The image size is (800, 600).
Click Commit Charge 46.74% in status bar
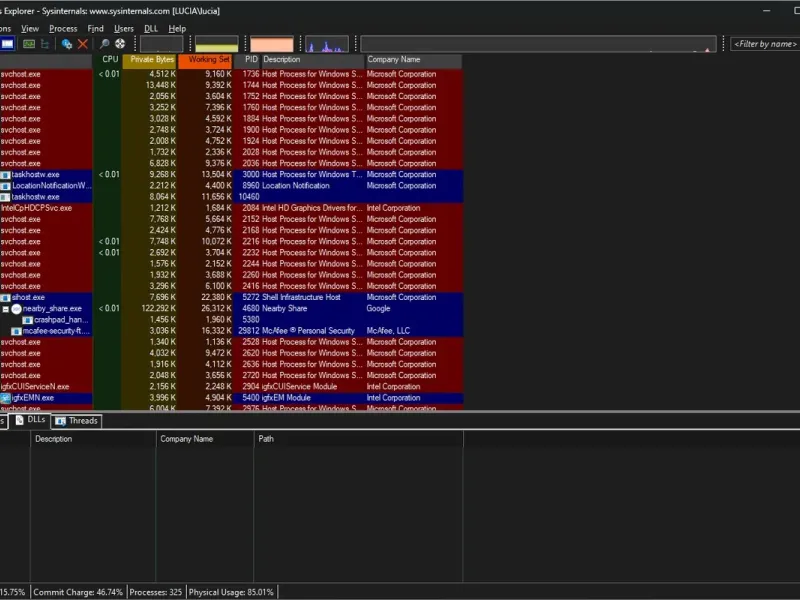tap(78, 592)
